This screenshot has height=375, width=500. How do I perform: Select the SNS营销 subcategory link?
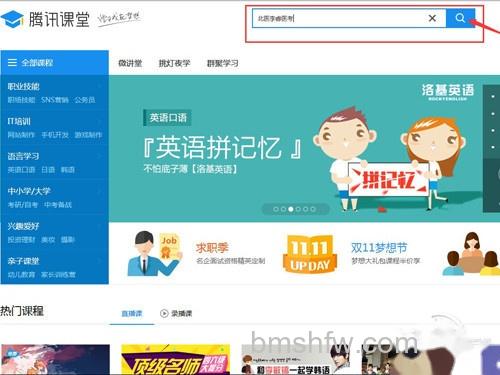click(x=55, y=100)
